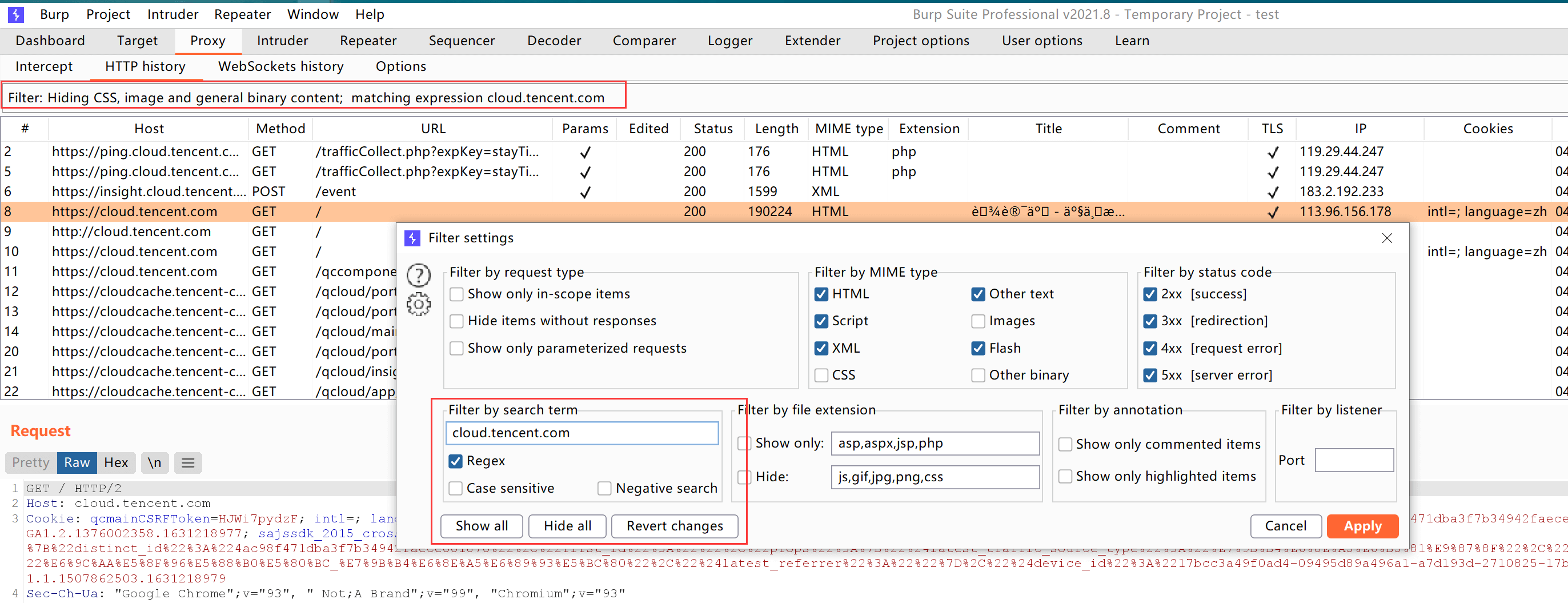Enable Hide items without responses
Image resolution: width=1568 pixels, height=603 pixels.
click(456, 321)
